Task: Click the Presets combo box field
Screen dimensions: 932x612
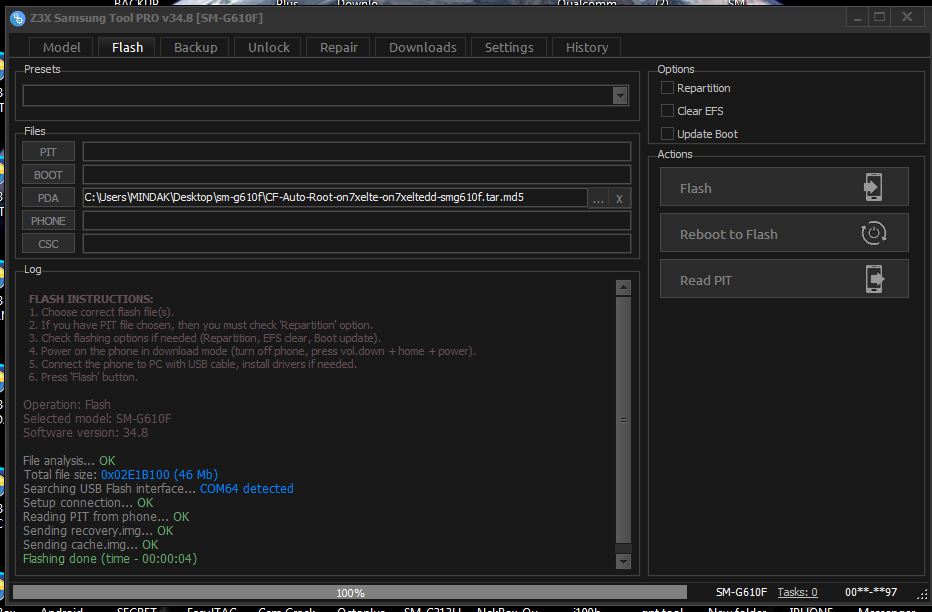Action: pyautogui.click(x=325, y=96)
